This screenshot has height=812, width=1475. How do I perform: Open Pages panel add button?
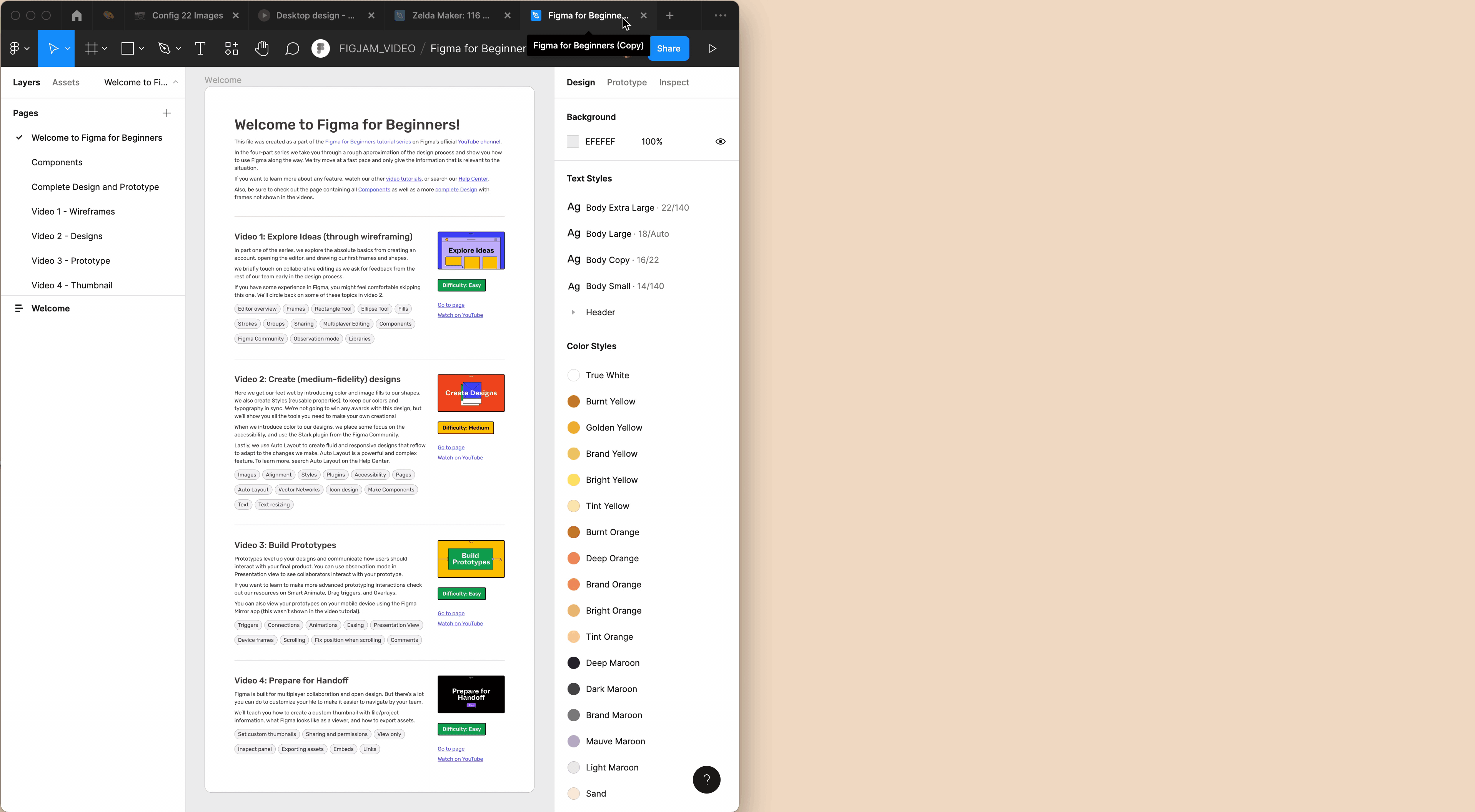tap(167, 112)
